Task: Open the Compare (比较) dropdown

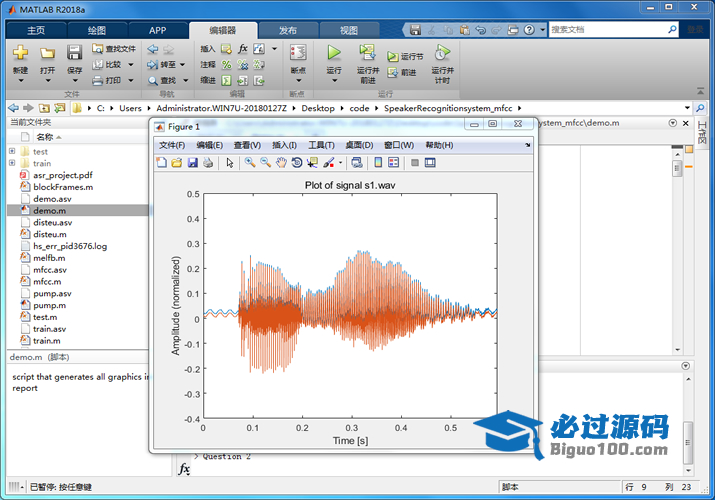Action: pyautogui.click(x=131, y=65)
